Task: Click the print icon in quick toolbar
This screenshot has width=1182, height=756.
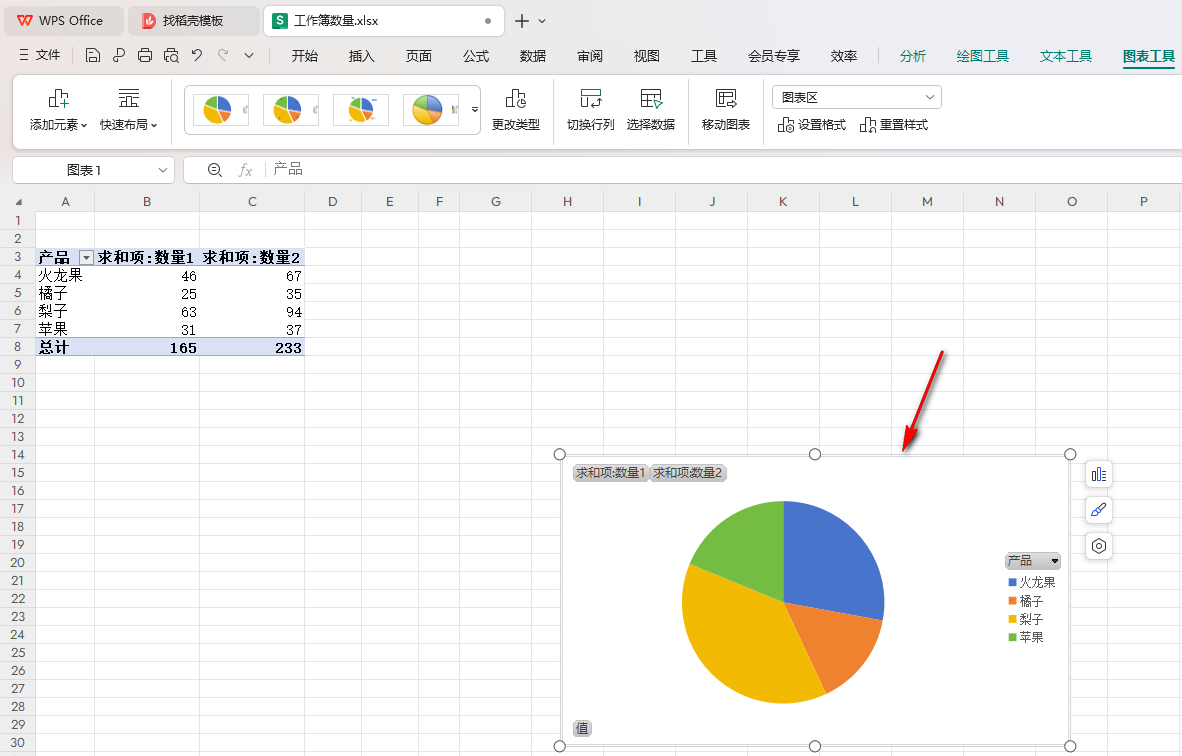Action: click(145, 55)
